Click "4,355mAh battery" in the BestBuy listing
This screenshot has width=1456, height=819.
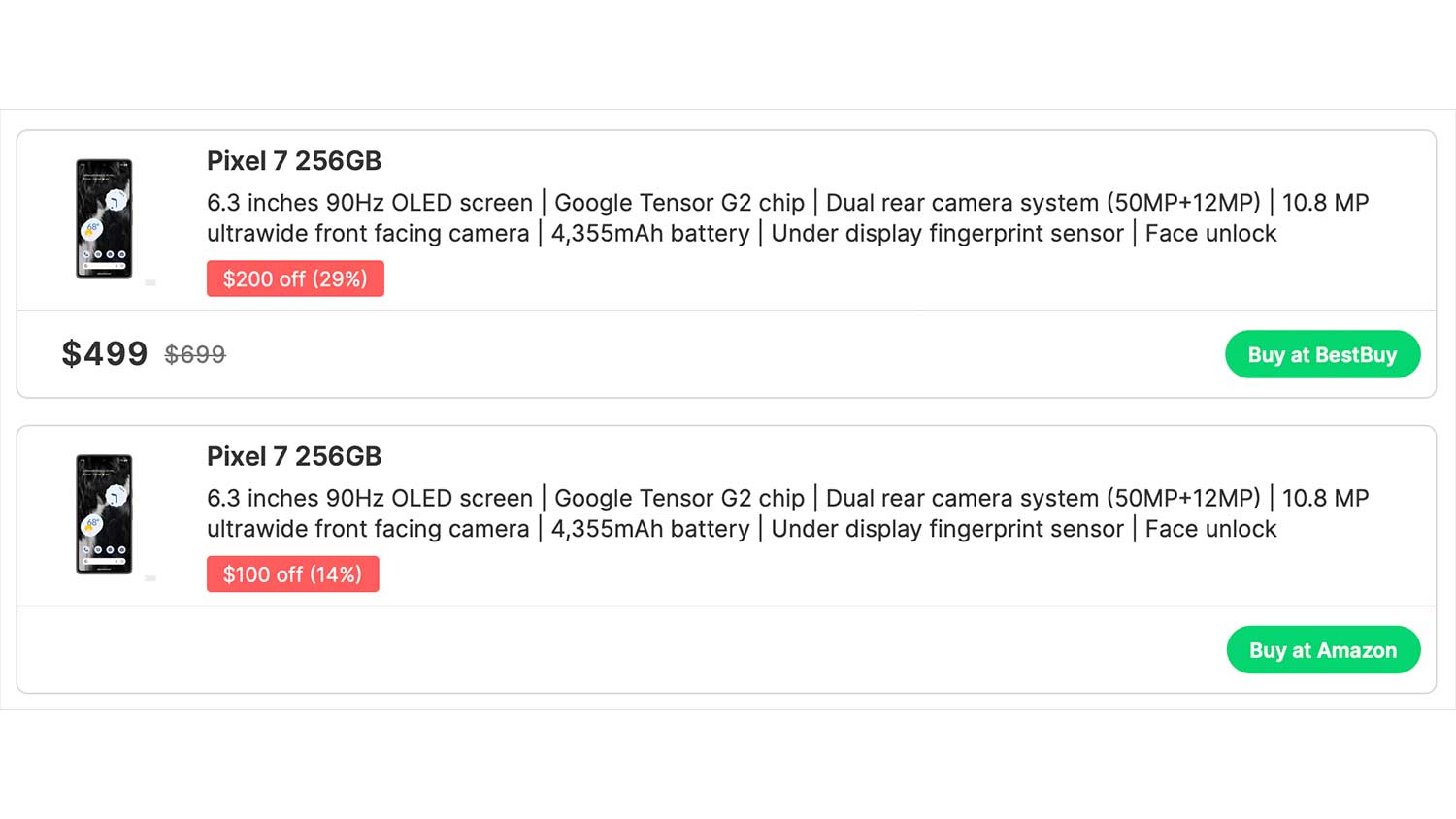click(650, 234)
